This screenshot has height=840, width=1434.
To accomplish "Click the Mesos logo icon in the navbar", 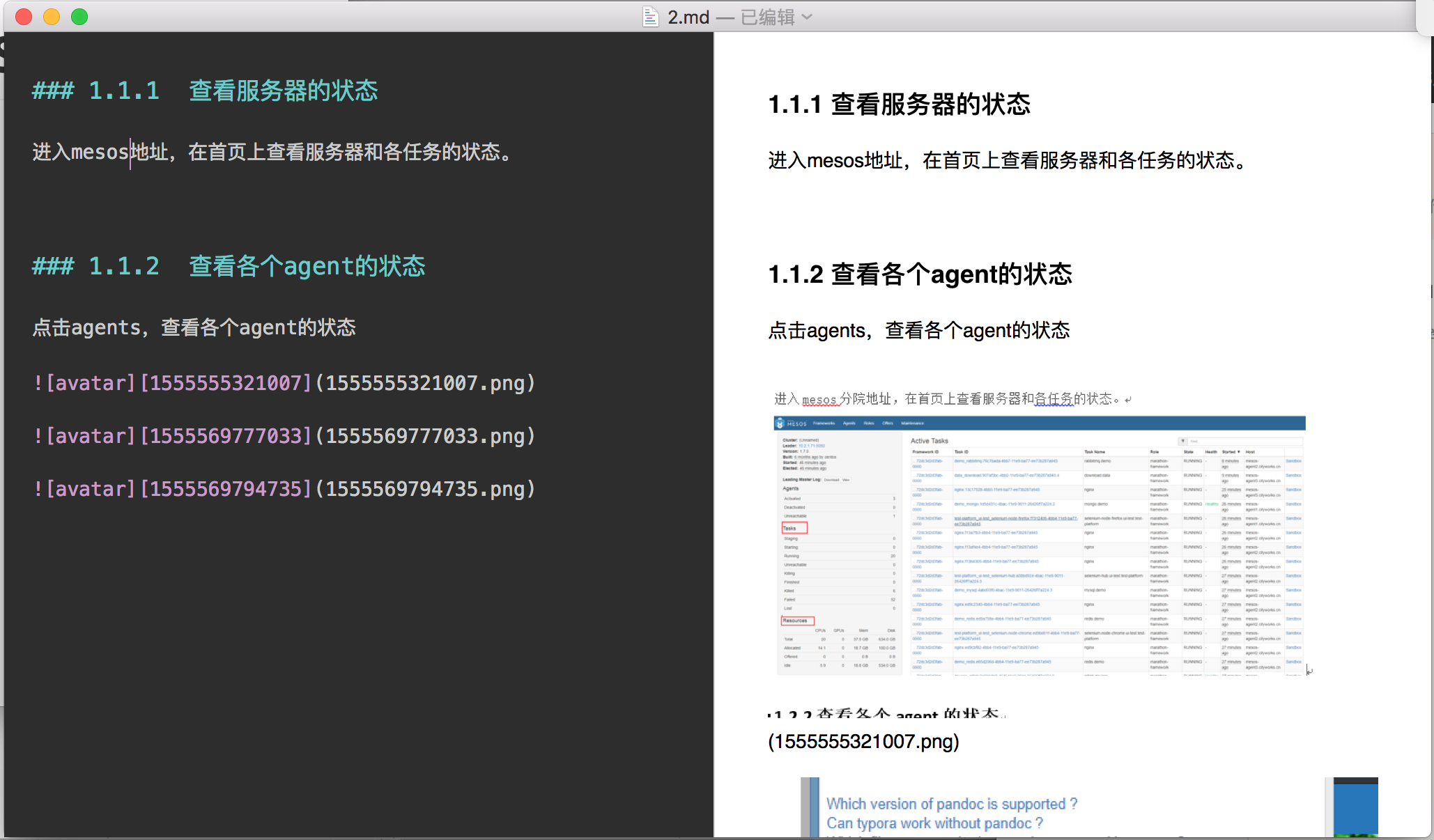I will pyautogui.click(x=779, y=423).
